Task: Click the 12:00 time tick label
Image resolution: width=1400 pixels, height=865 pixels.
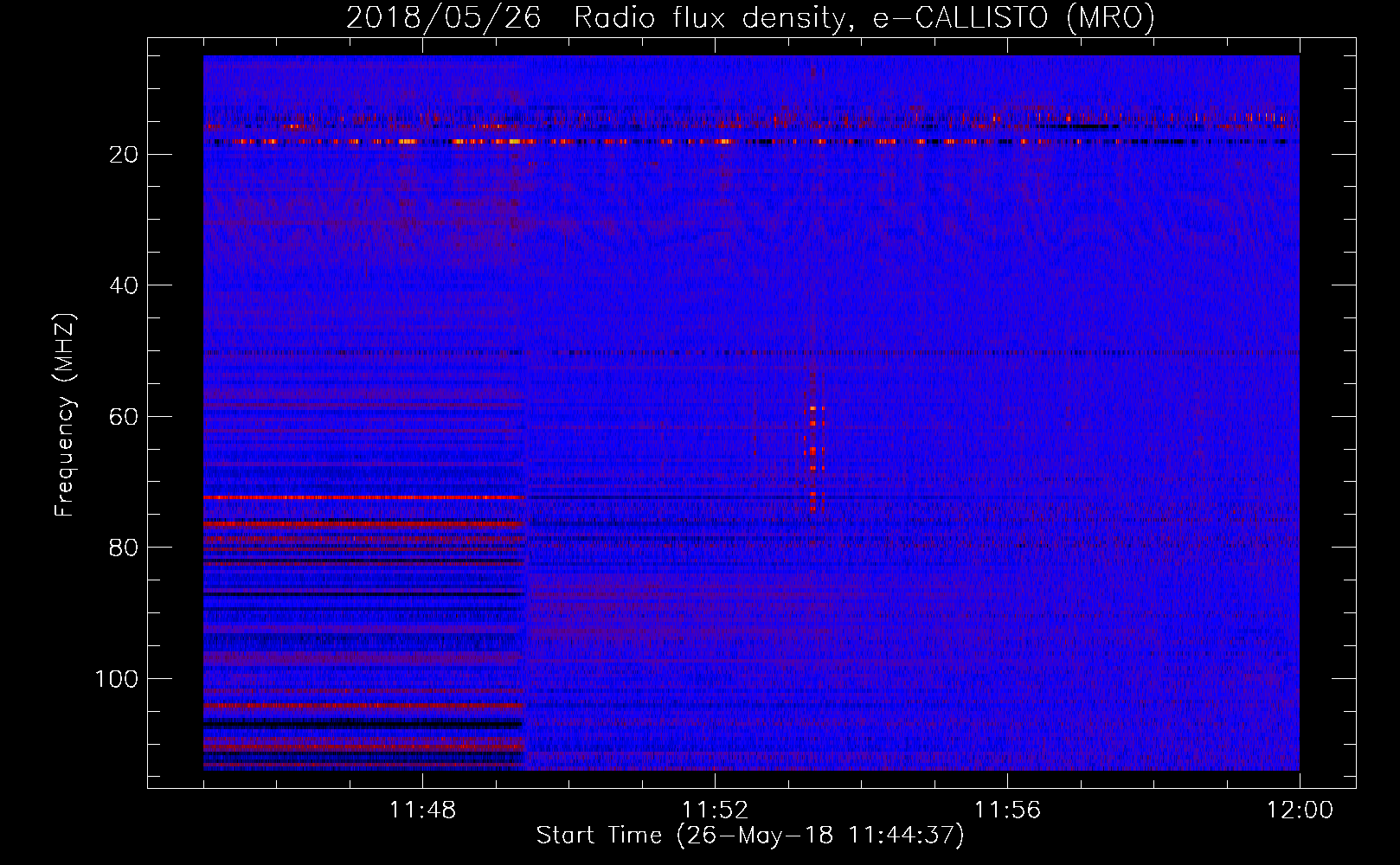Action: click(1300, 811)
